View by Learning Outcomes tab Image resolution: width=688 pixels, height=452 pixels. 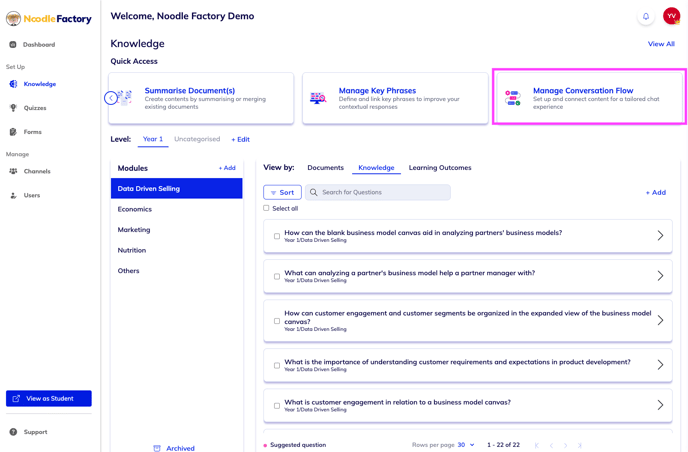[440, 168]
